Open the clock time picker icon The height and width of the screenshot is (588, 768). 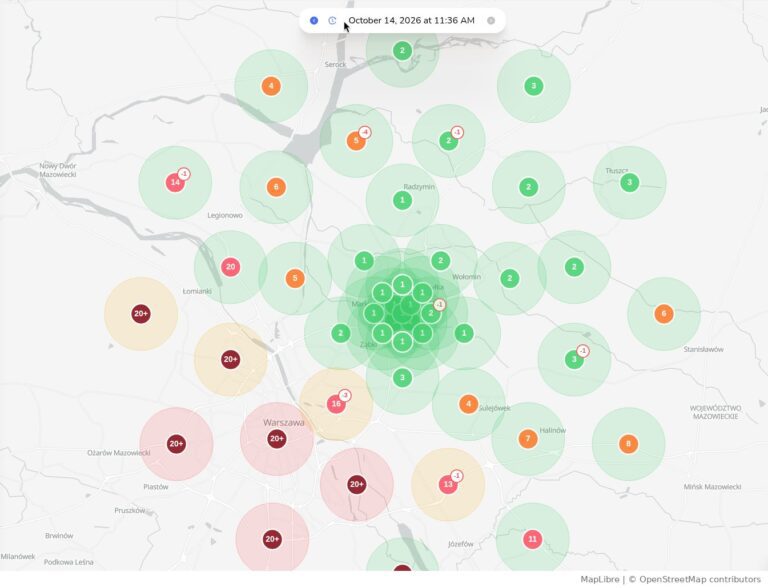coord(332,21)
